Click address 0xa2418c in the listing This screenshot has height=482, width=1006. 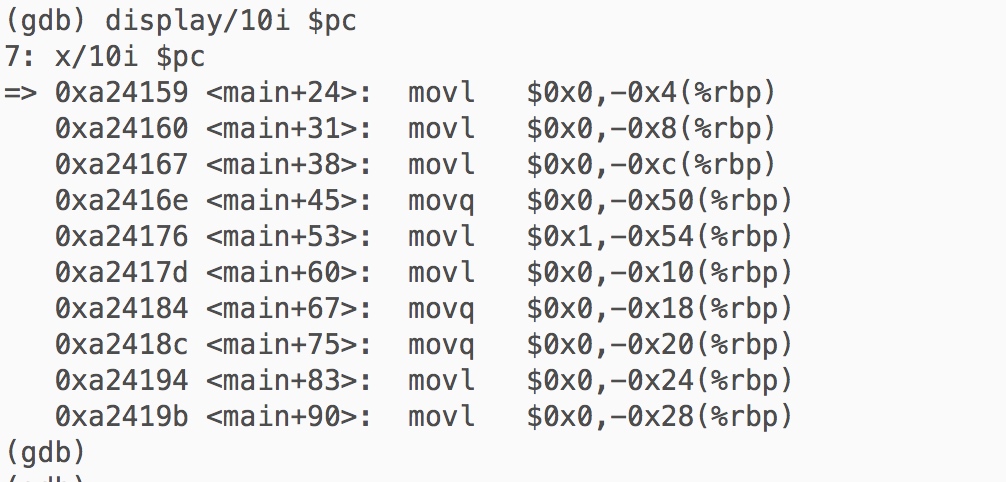coord(121,345)
